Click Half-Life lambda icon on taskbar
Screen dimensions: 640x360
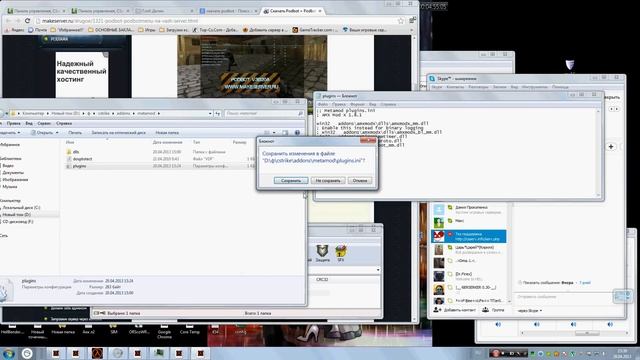pos(97,353)
